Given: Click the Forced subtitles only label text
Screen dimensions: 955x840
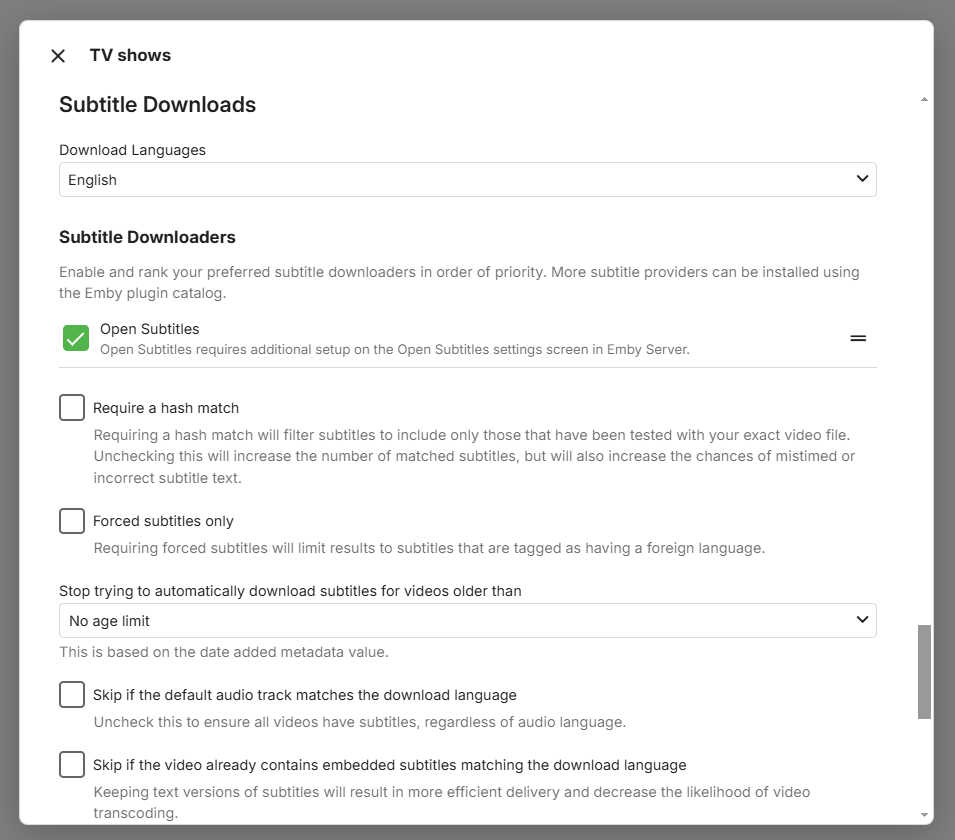Looking at the screenshot, I should [163, 521].
